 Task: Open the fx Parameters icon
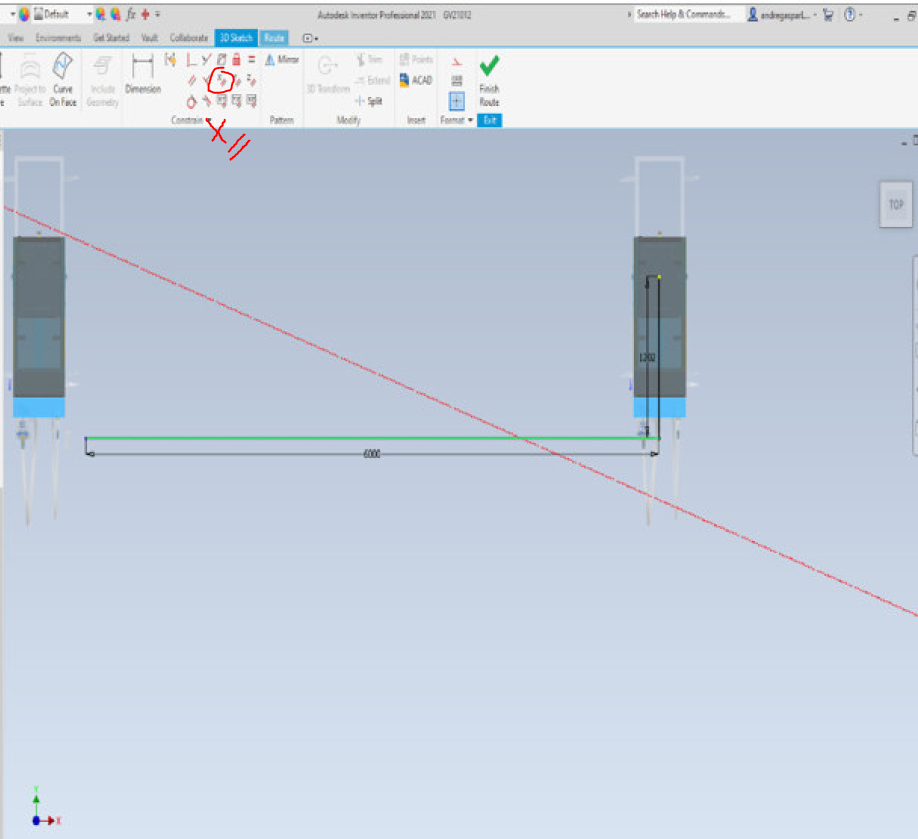[131, 14]
